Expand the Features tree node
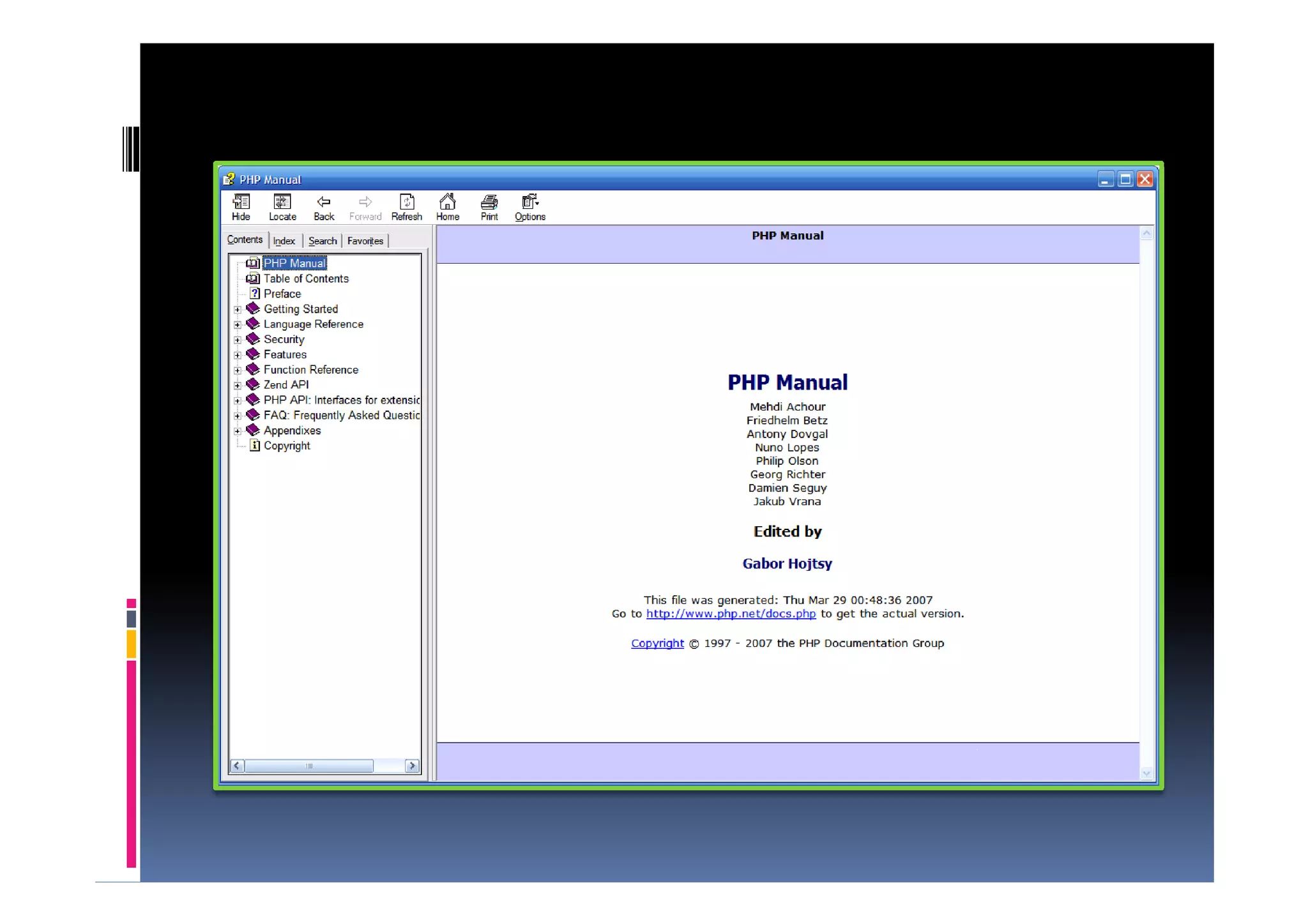1308x924 pixels. [238, 355]
